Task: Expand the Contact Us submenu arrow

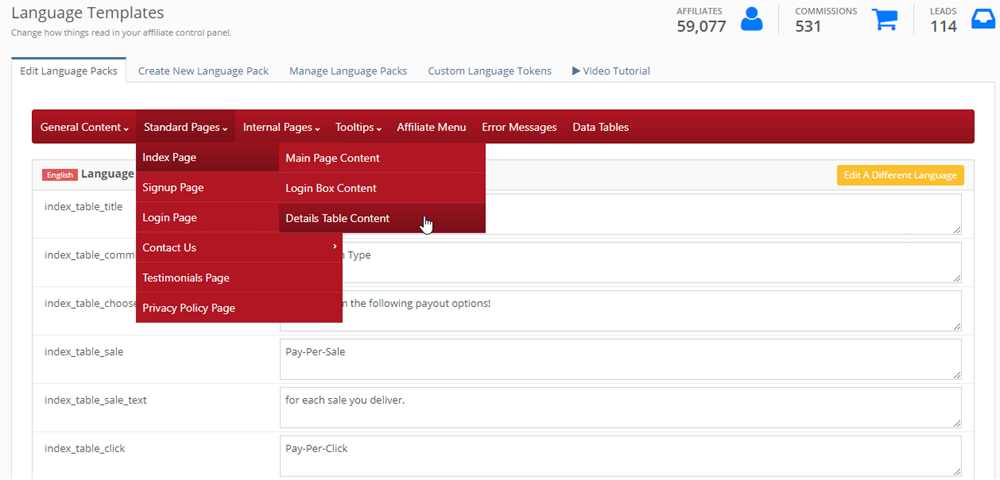Action: coord(335,247)
